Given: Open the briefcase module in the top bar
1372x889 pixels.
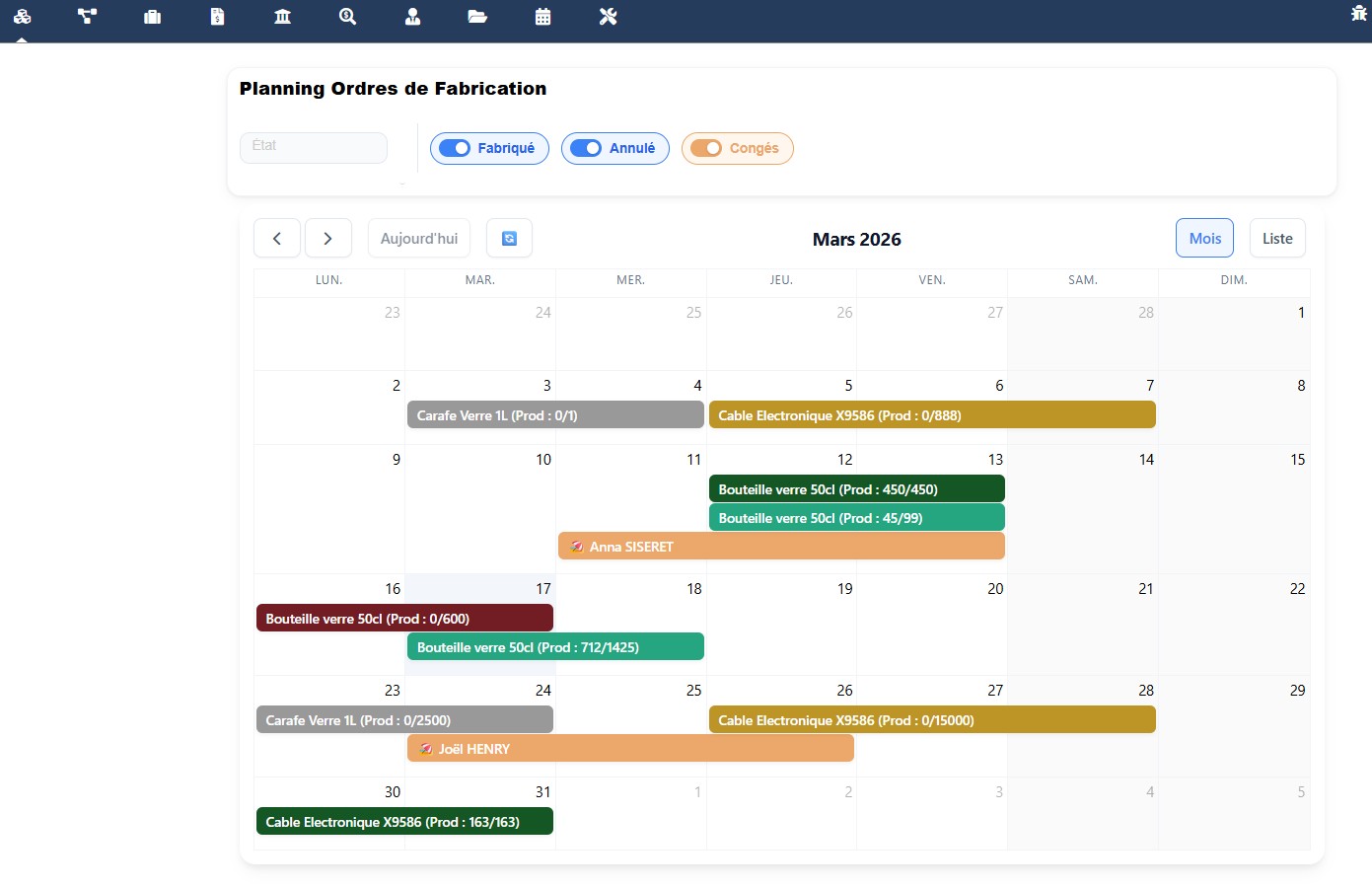Looking at the screenshot, I should (x=152, y=17).
